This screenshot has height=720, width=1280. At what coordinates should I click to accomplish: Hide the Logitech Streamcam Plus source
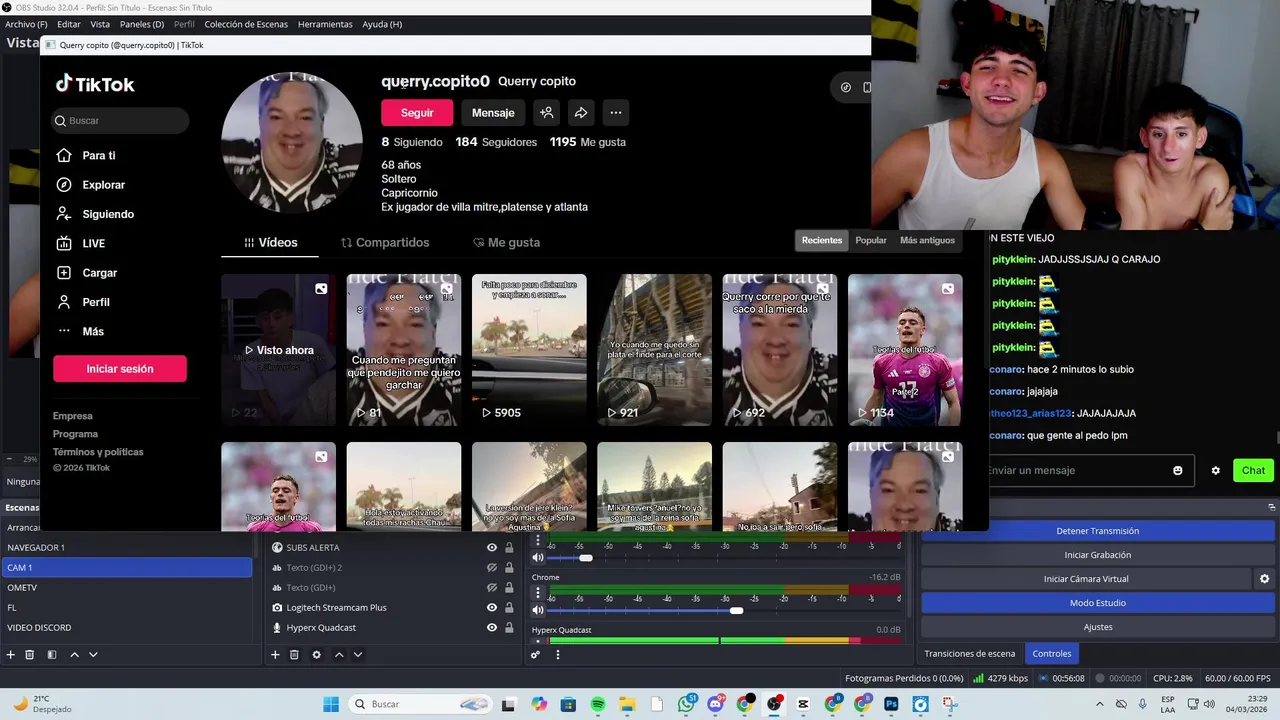click(492, 608)
